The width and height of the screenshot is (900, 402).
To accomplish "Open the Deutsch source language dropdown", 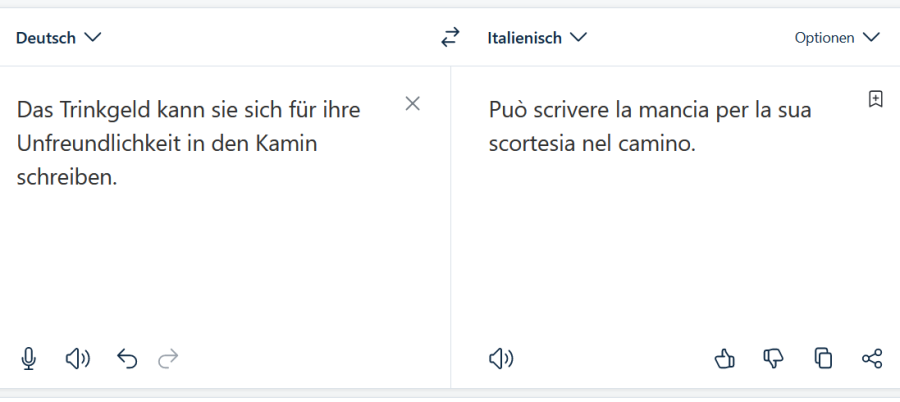I will click(x=59, y=38).
